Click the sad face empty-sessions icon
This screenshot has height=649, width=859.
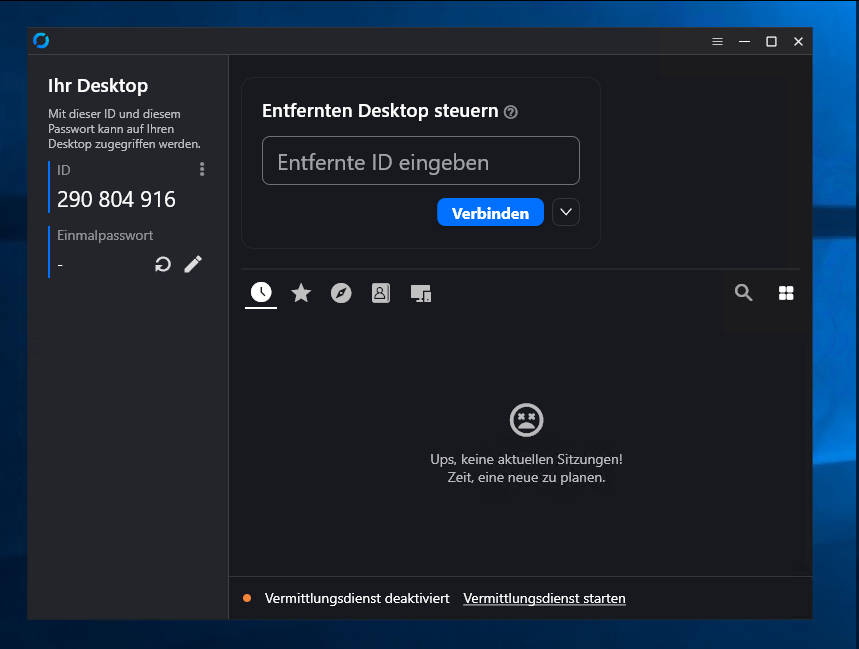[526, 420]
